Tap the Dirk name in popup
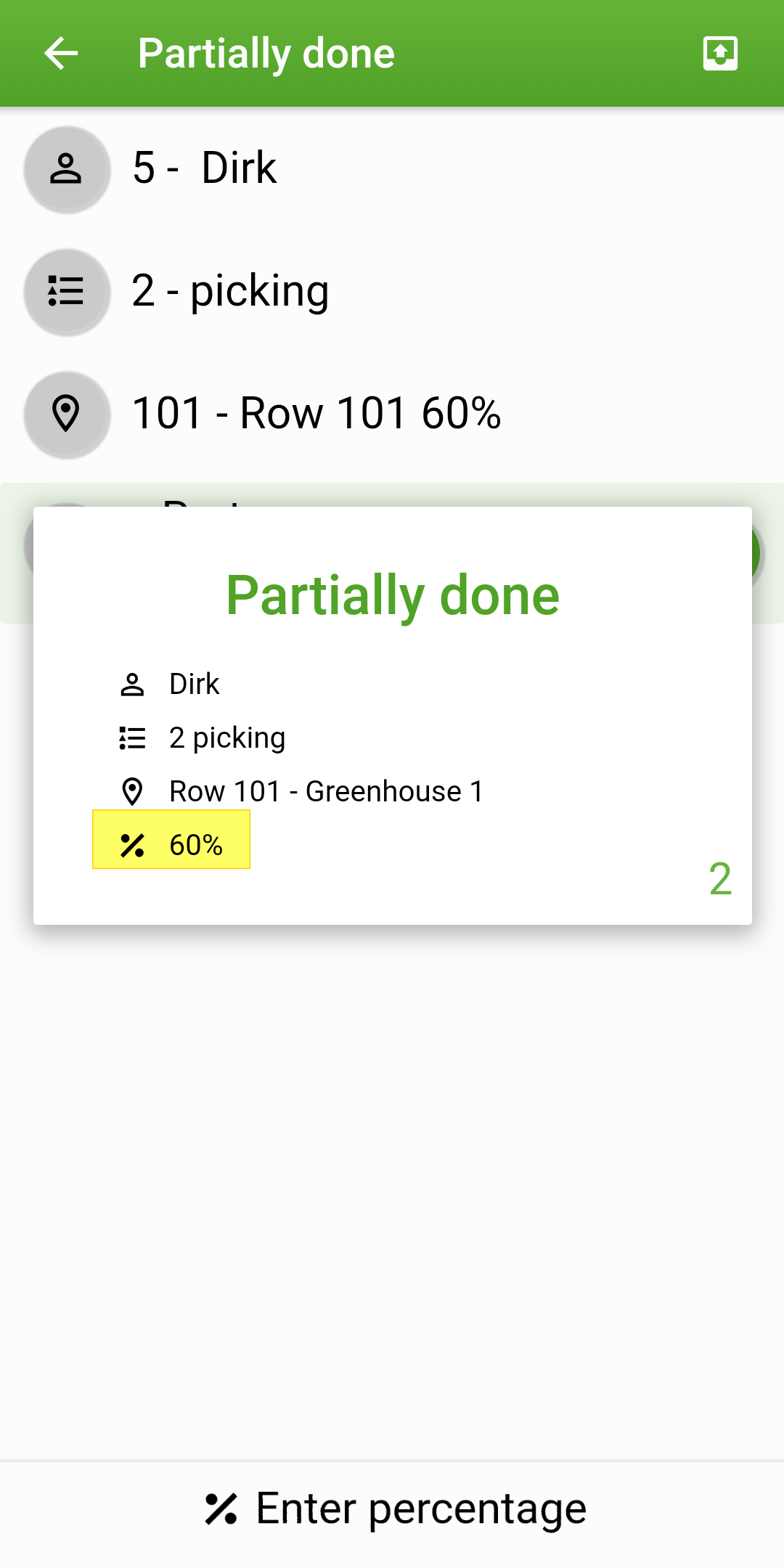This screenshot has height=1568, width=784. (x=194, y=684)
